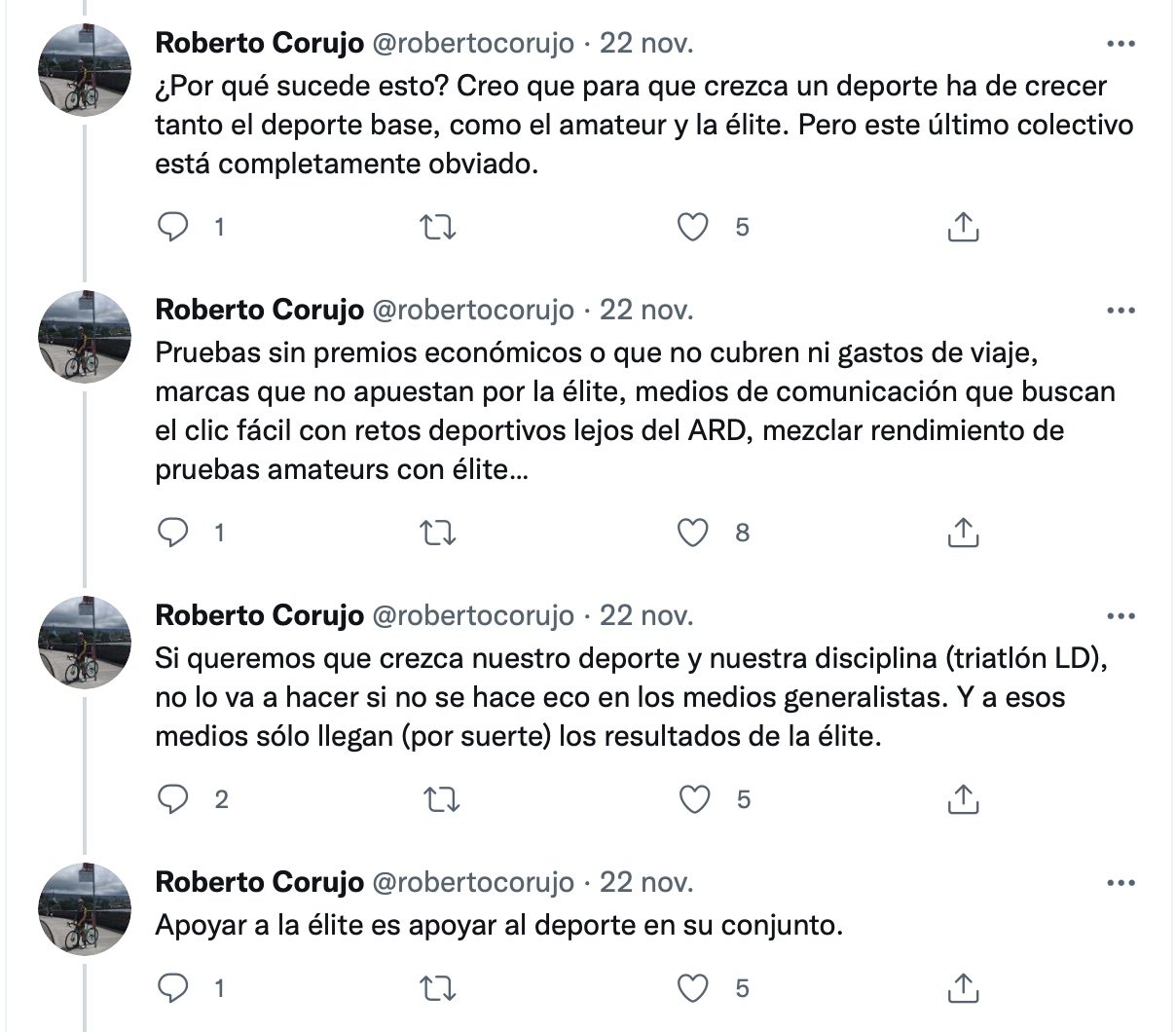Like the tweet about "Pruebas sin premios económicos"
The width and height of the screenshot is (1176, 1032).
point(693,533)
